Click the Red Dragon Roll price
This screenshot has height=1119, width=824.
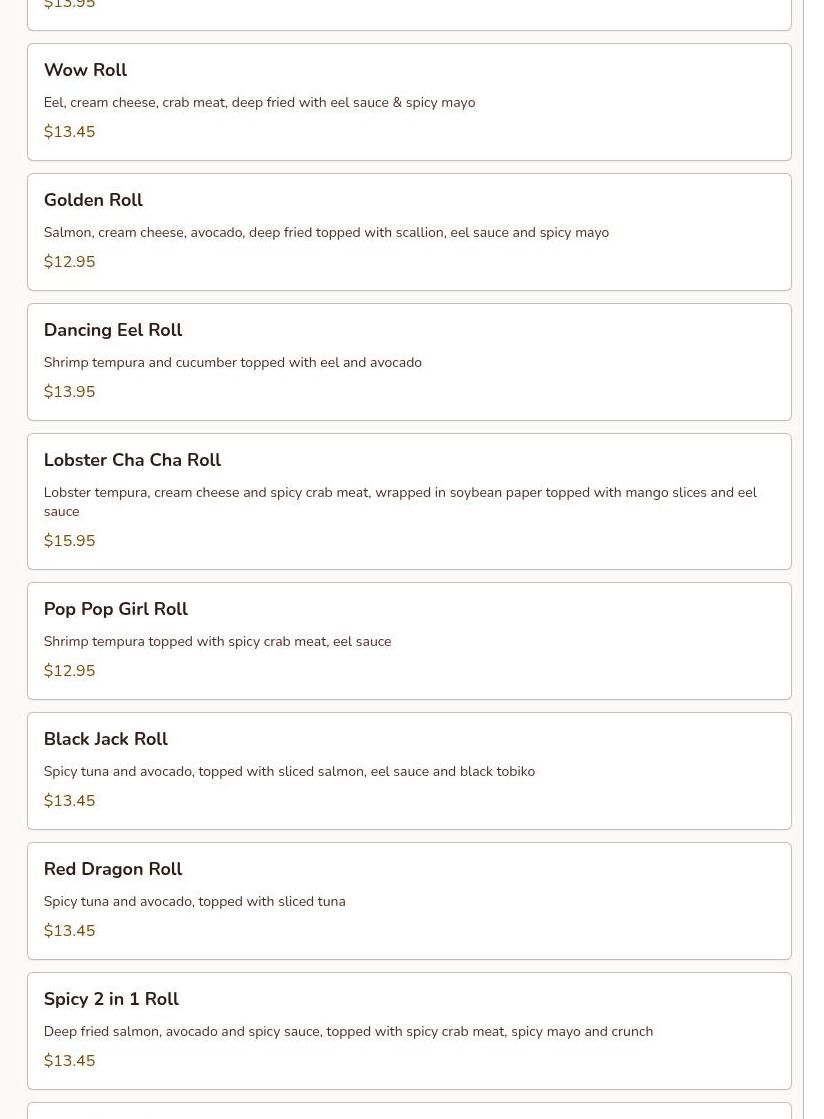(69, 931)
